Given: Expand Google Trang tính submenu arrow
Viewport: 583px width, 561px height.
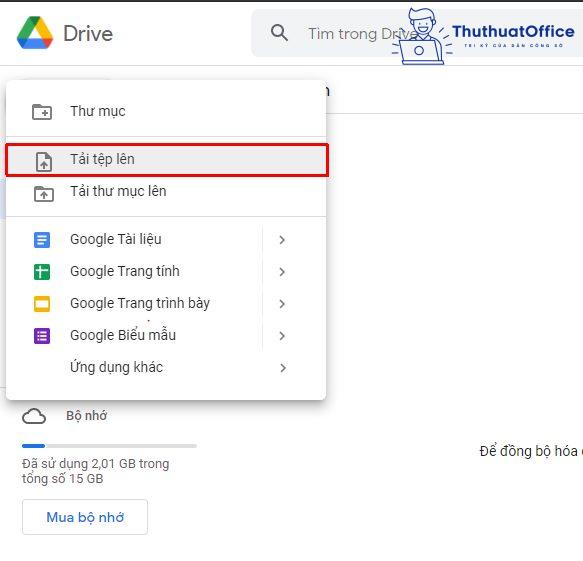Looking at the screenshot, I should pos(282,272).
